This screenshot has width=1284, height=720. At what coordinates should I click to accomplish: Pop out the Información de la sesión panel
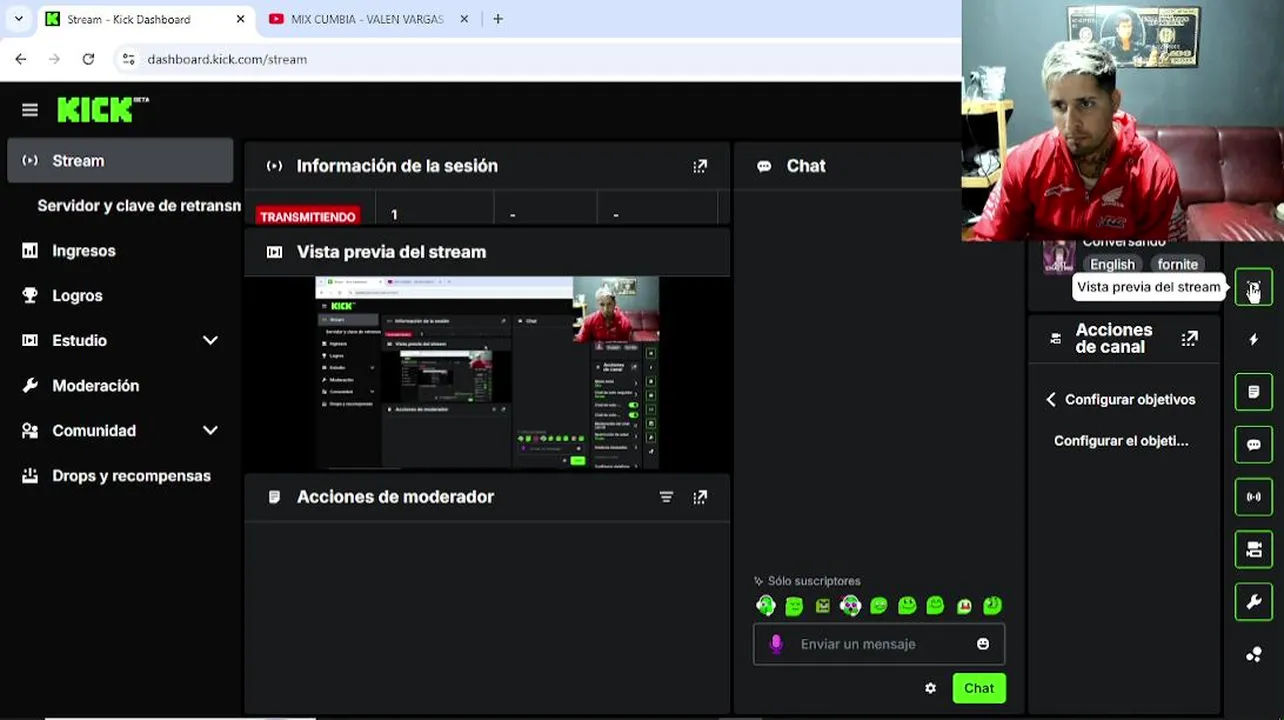click(x=700, y=166)
